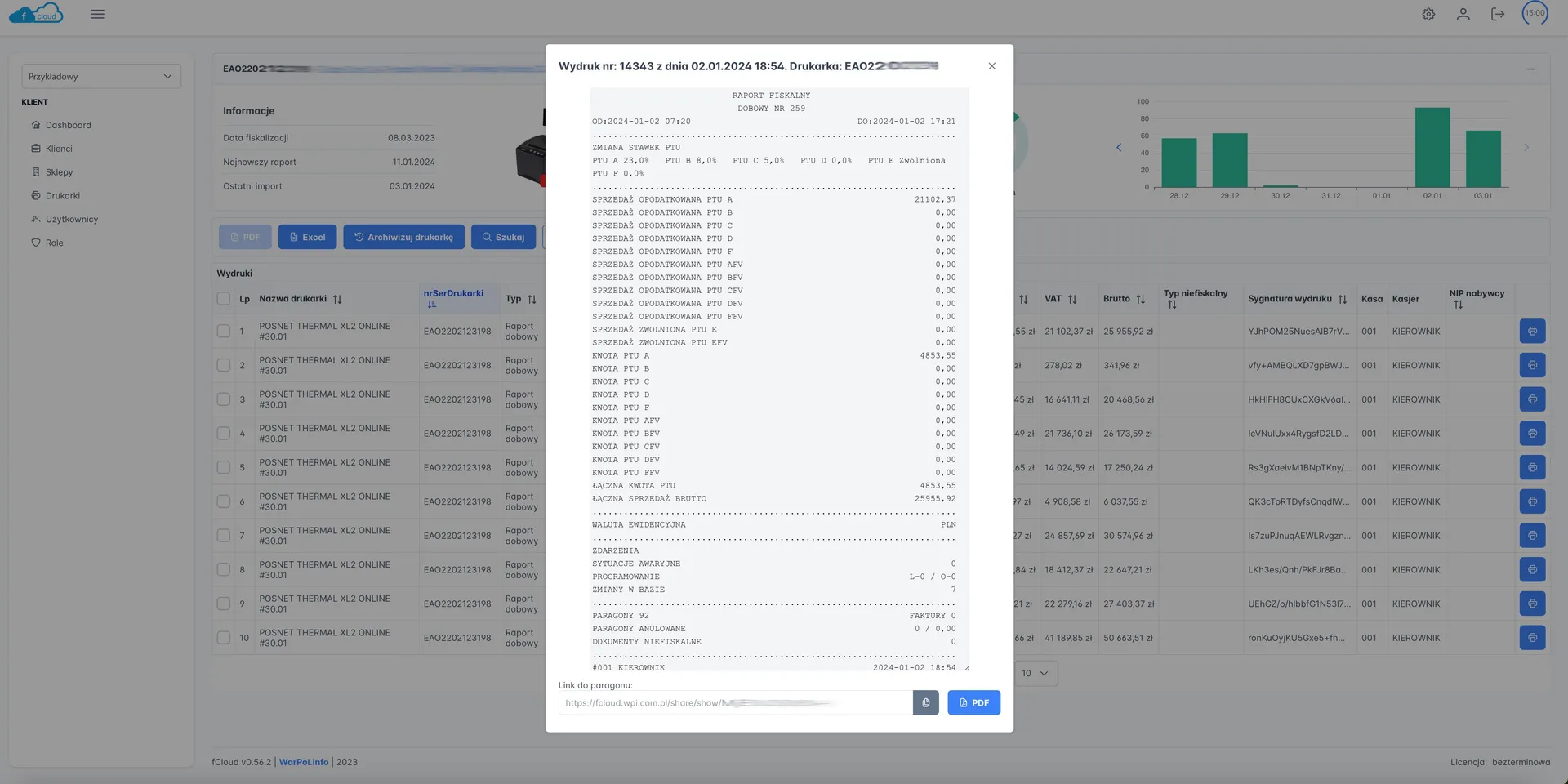Click printer icon in row 10
The width and height of the screenshot is (1568, 784).
point(1532,638)
